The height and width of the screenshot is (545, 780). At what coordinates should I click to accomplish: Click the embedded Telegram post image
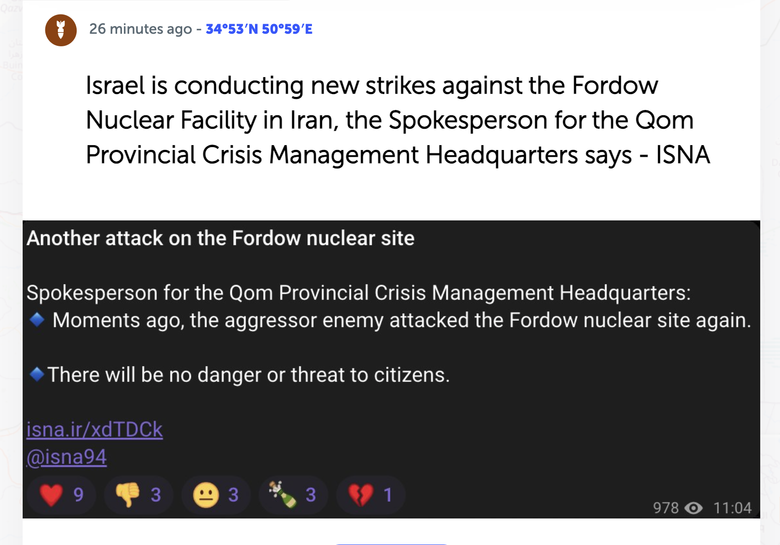(x=391, y=369)
